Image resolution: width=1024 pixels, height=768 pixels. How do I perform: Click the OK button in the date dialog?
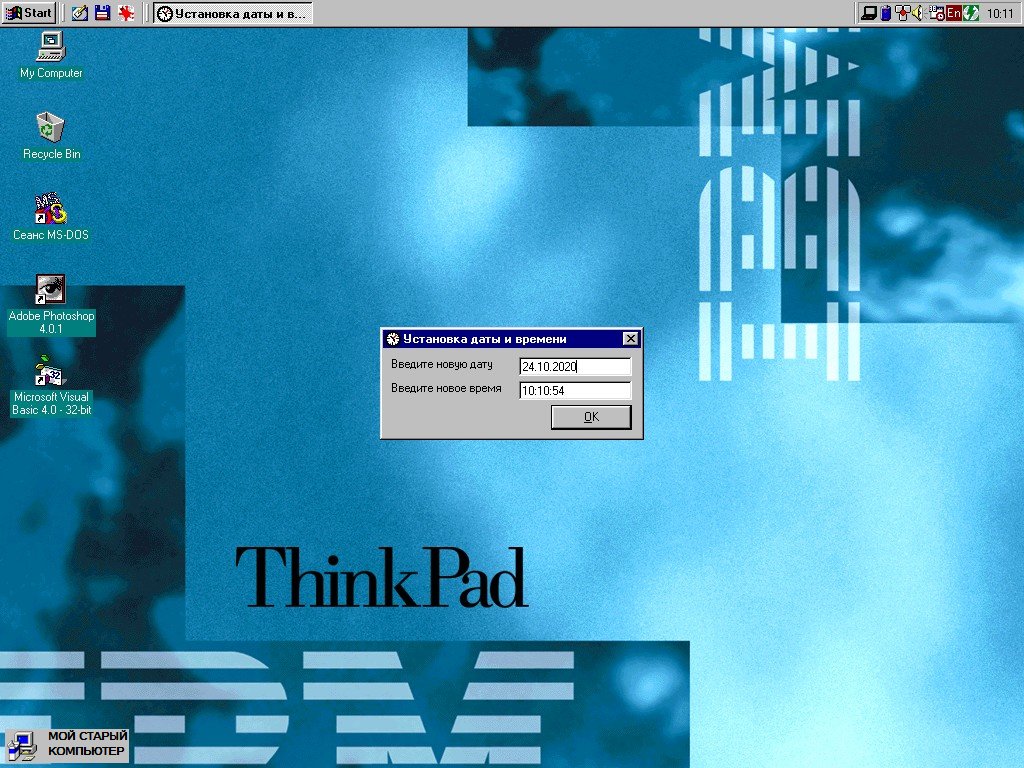tap(591, 417)
